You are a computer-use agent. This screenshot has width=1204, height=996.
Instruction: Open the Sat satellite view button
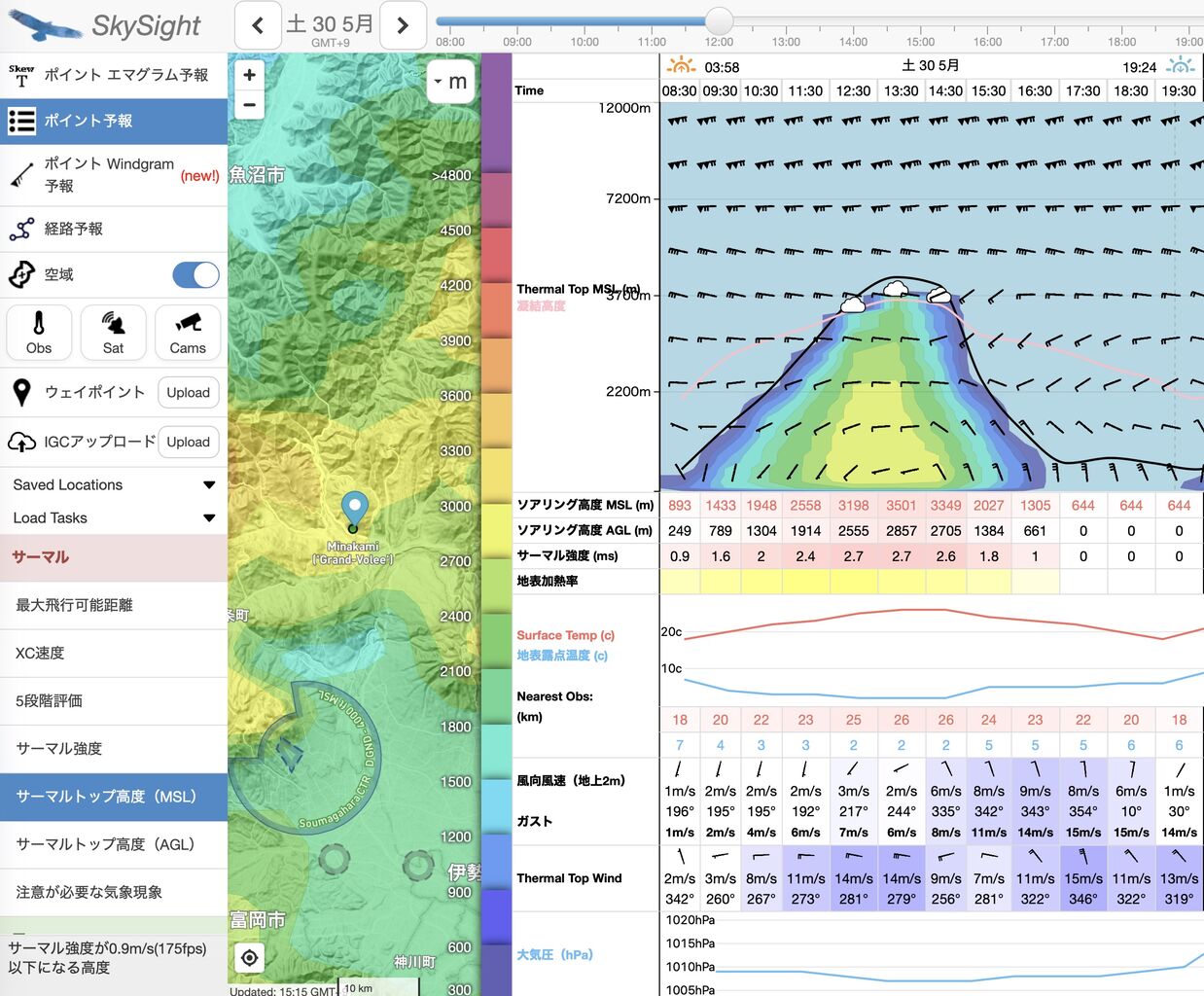pos(113,333)
